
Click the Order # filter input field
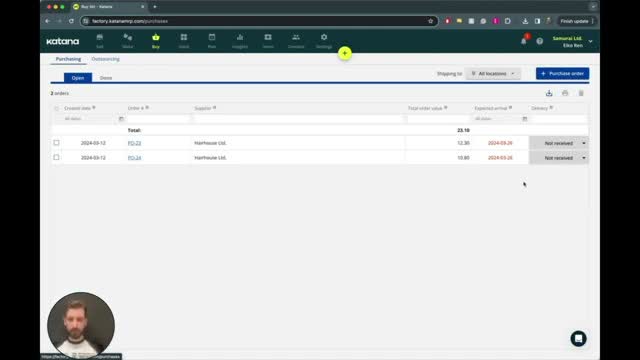[x=159, y=119]
